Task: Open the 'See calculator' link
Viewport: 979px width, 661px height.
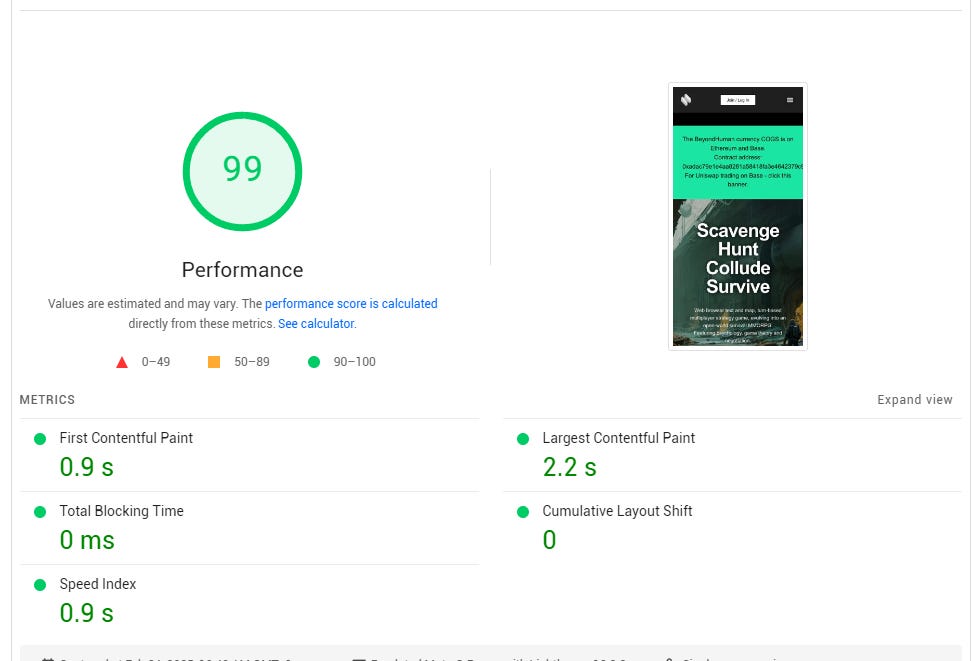Action: (316, 323)
